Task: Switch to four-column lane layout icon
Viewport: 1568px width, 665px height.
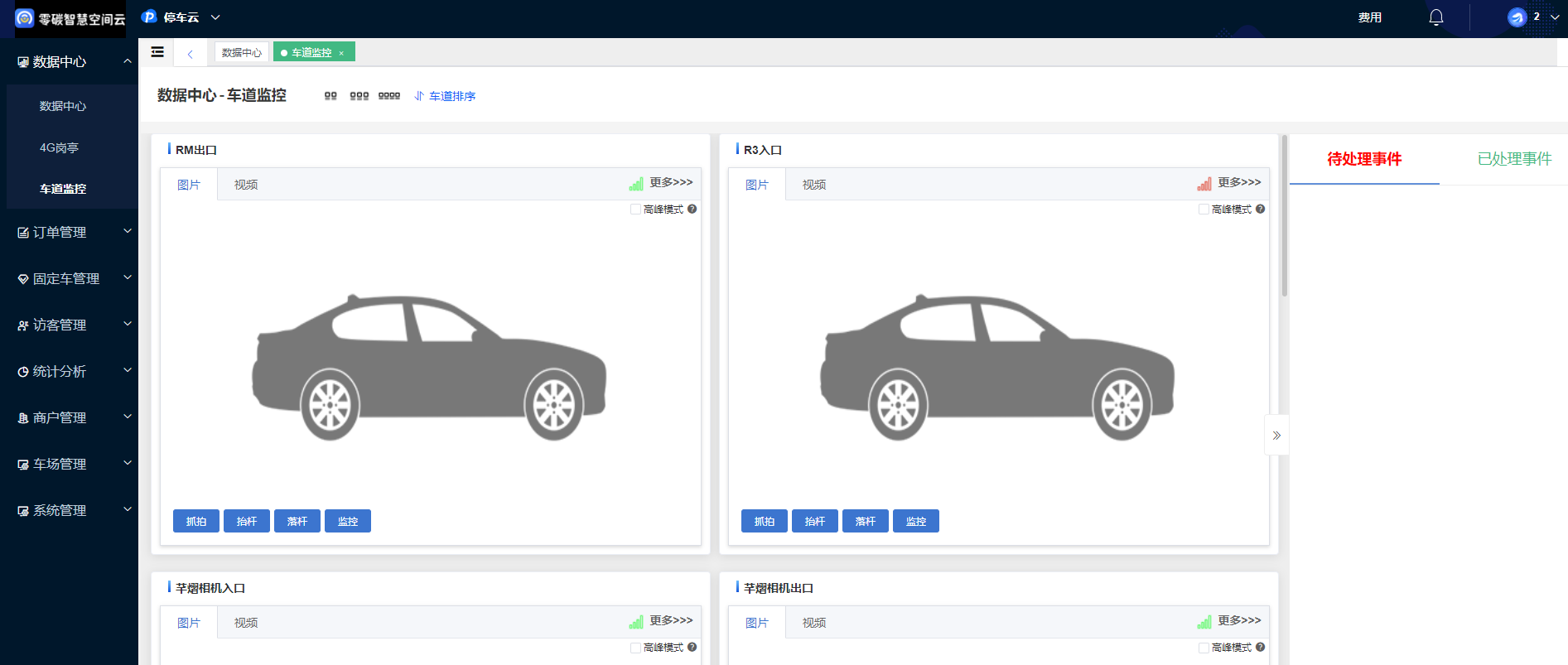Action: pos(389,96)
